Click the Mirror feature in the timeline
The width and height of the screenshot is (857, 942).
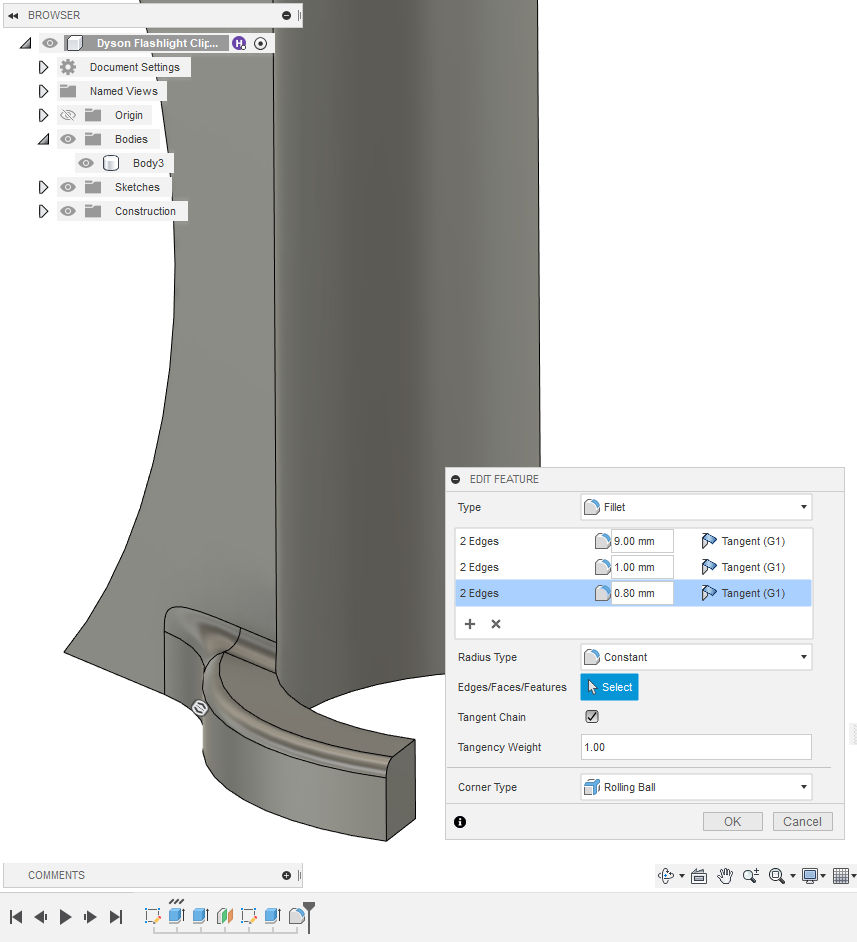pyautogui.click(x=222, y=915)
